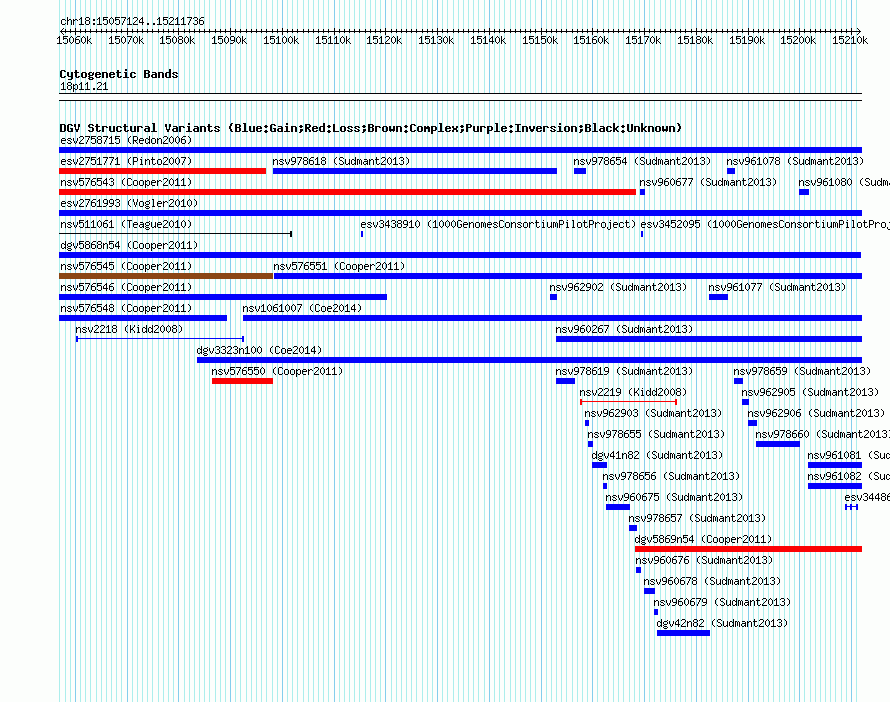890x702 pixels.
Task: Click the nsv2218 (Kidd2008) label
Action: click(x=129, y=329)
